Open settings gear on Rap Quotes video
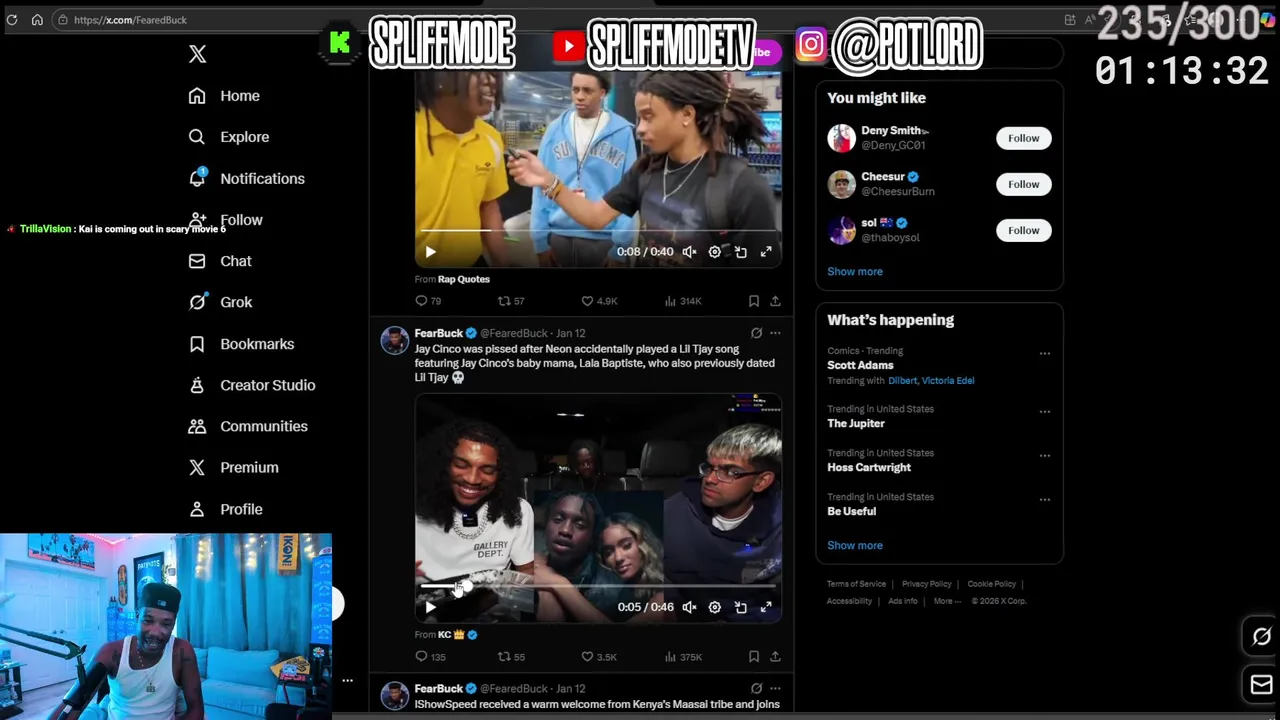 pyautogui.click(x=714, y=252)
